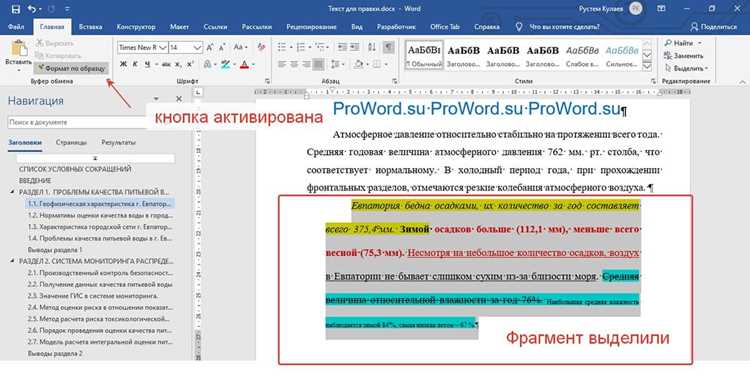Apply Сильное выделение style
The image size is (750, 376).
click(622, 55)
